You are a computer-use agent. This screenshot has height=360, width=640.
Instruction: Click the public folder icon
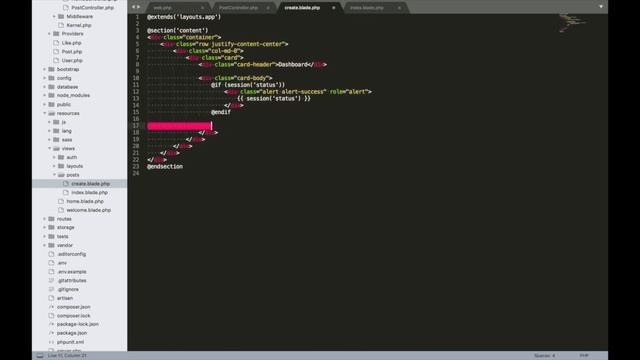(x=51, y=104)
